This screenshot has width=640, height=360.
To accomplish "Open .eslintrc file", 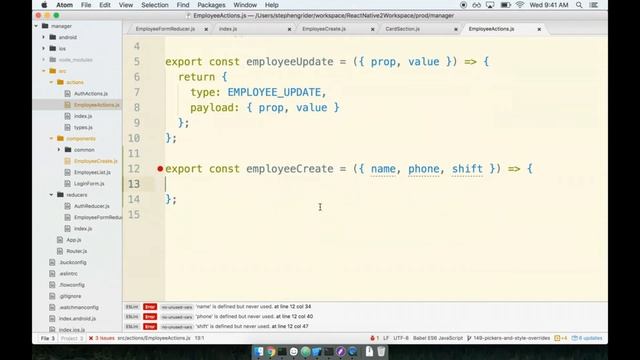I will pyautogui.click(x=68, y=273).
